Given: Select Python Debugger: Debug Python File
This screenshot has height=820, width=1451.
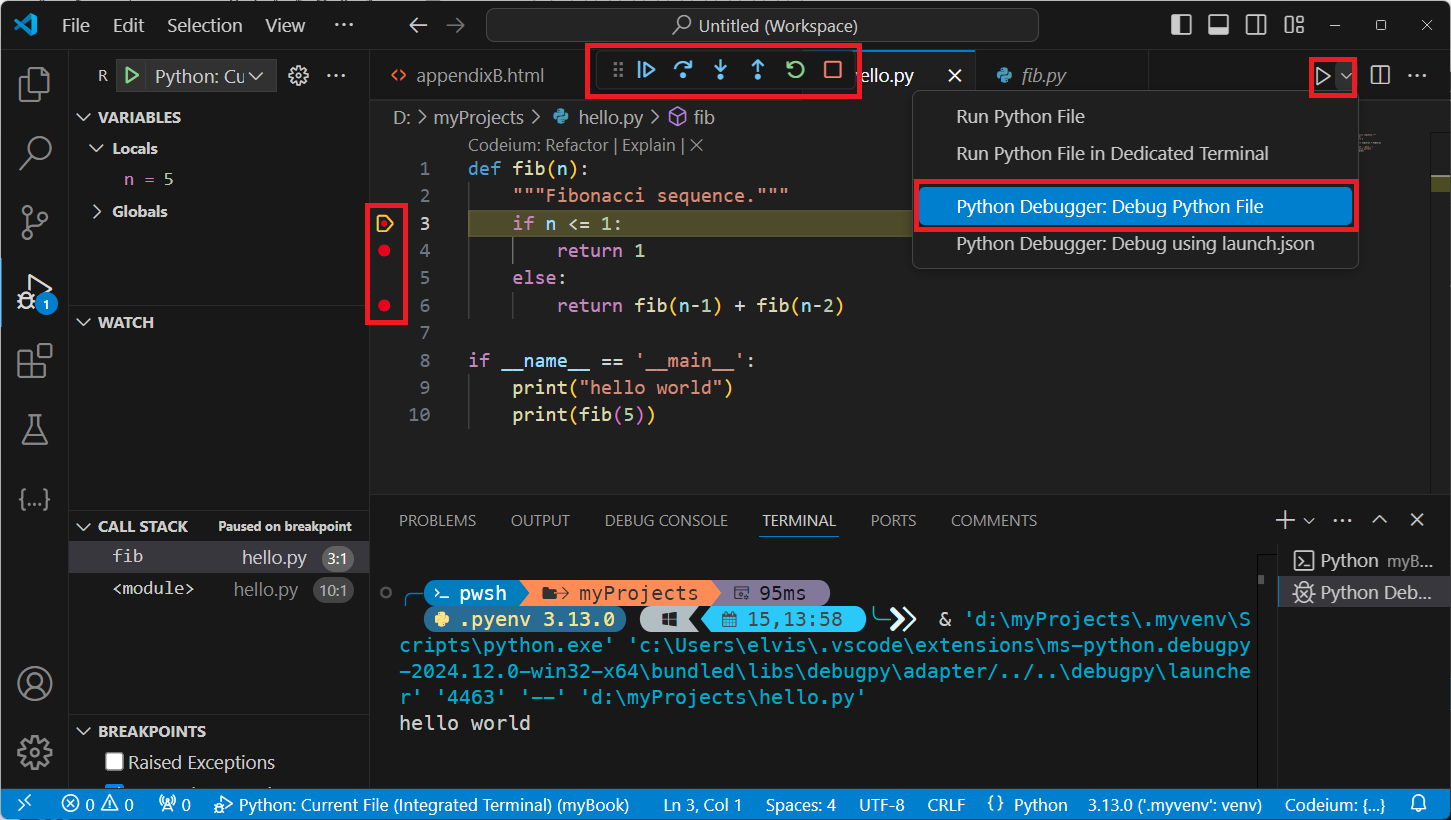Looking at the screenshot, I should [x=1109, y=207].
